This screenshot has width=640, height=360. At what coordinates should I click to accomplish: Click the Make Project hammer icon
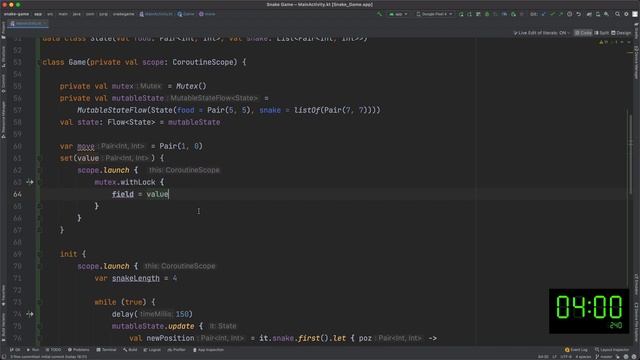[x=380, y=14]
